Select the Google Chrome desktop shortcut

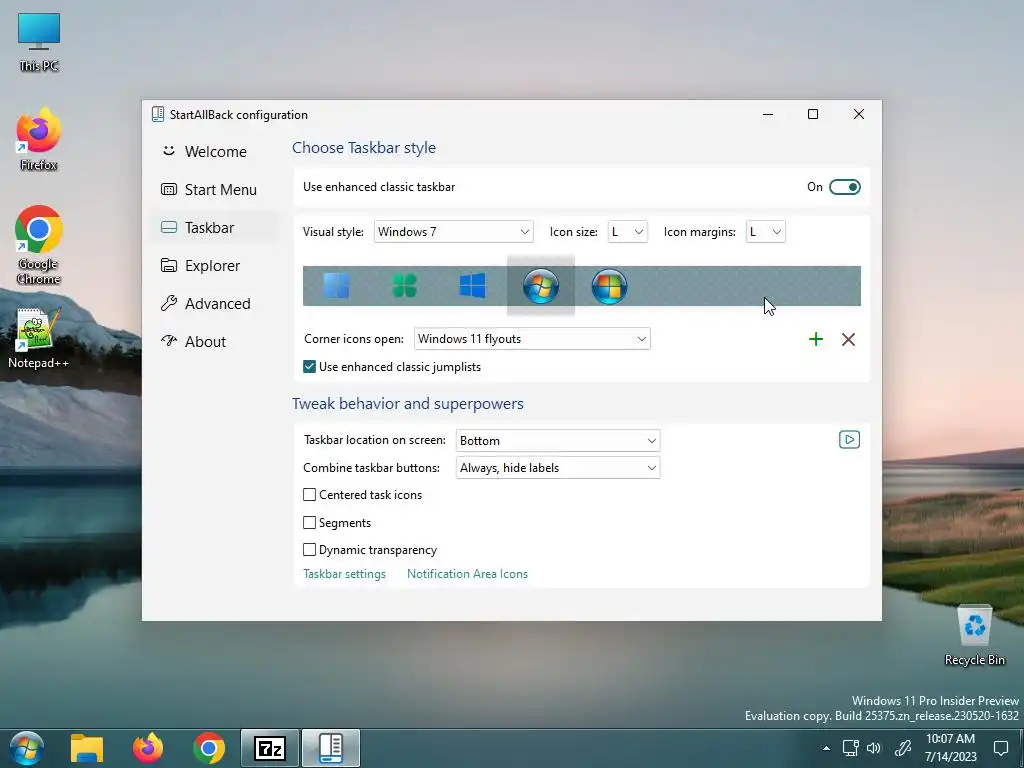[x=39, y=245]
